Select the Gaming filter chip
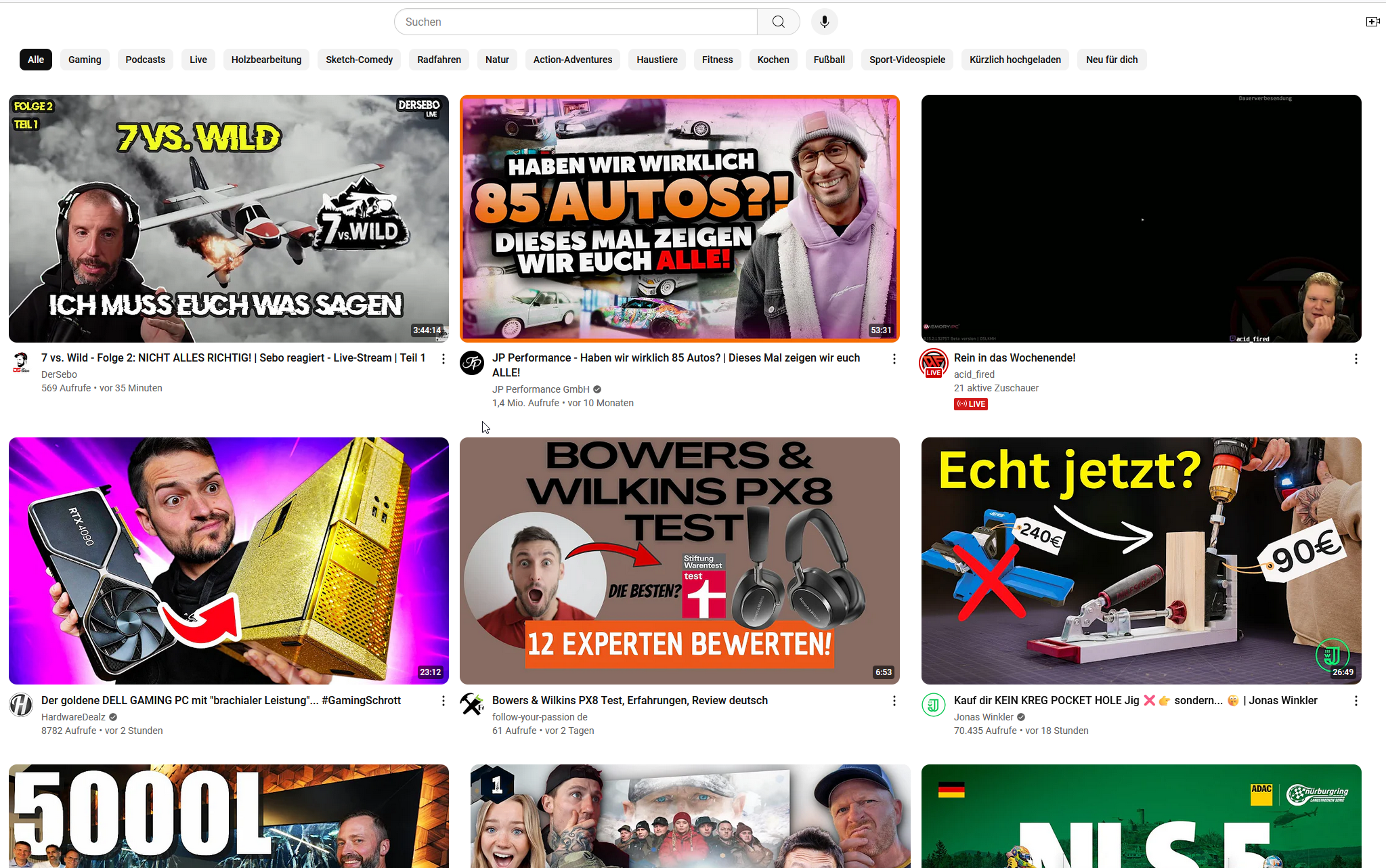Image resolution: width=1386 pixels, height=868 pixels. point(85,60)
